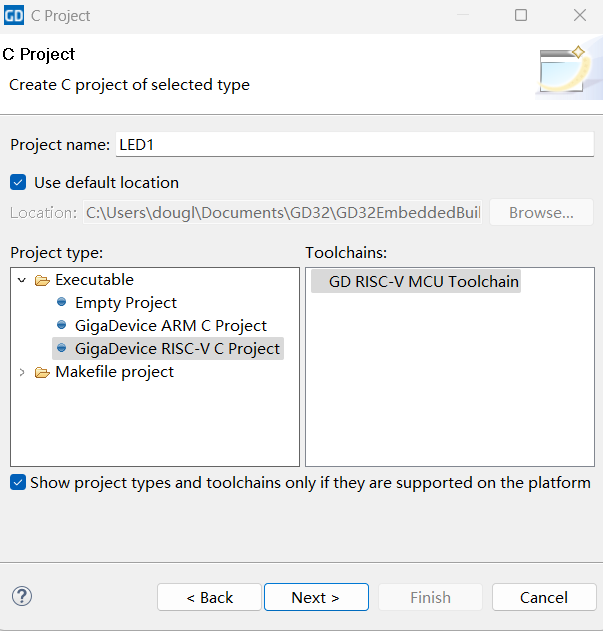Click the GD app icon in title bar

click(x=14, y=16)
